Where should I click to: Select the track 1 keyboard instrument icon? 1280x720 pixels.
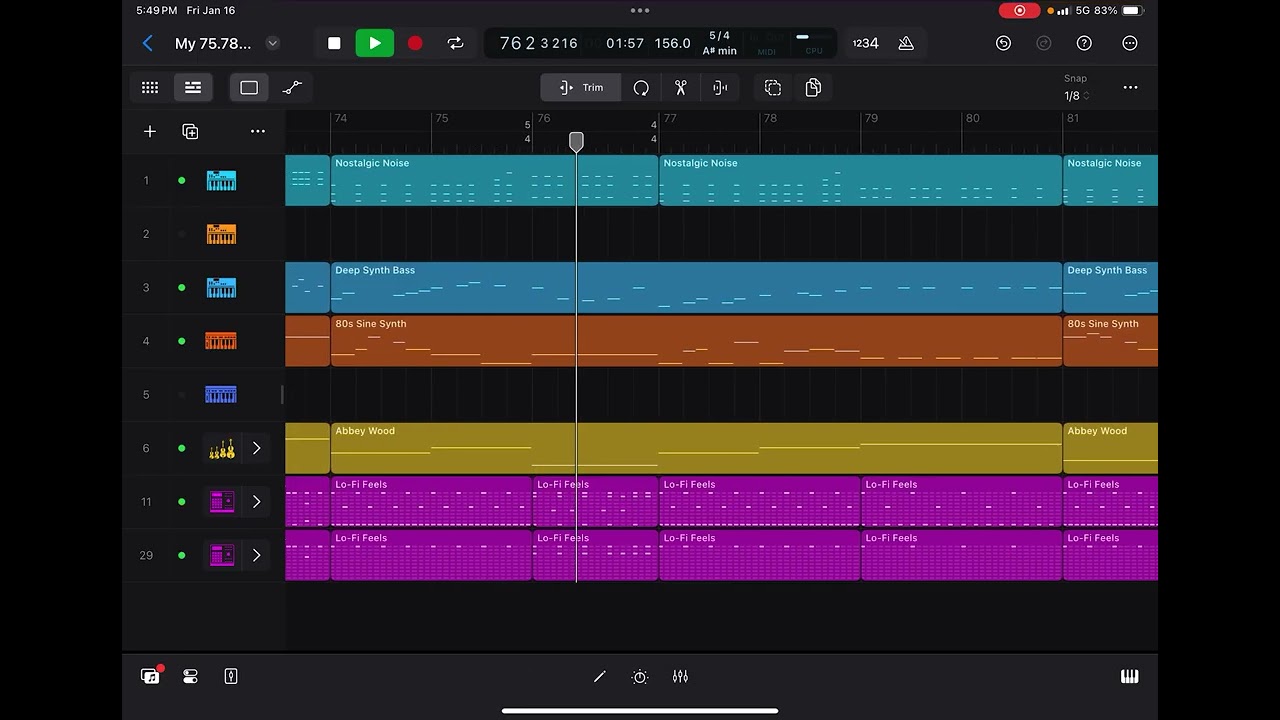(x=221, y=181)
